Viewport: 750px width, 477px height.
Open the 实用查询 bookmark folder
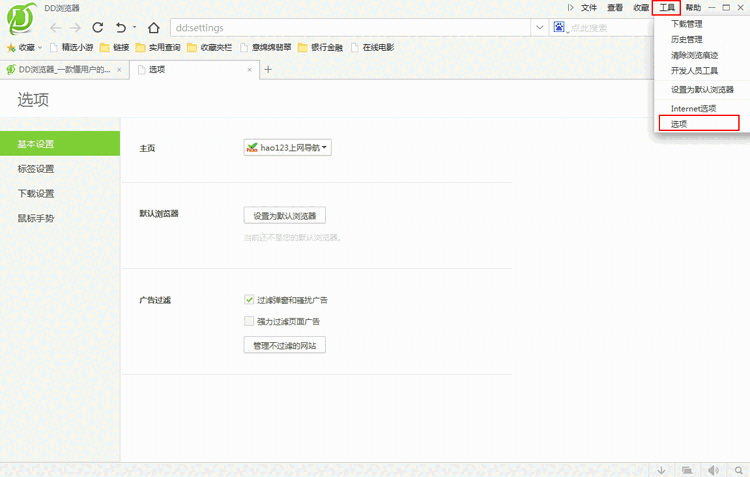click(158, 47)
